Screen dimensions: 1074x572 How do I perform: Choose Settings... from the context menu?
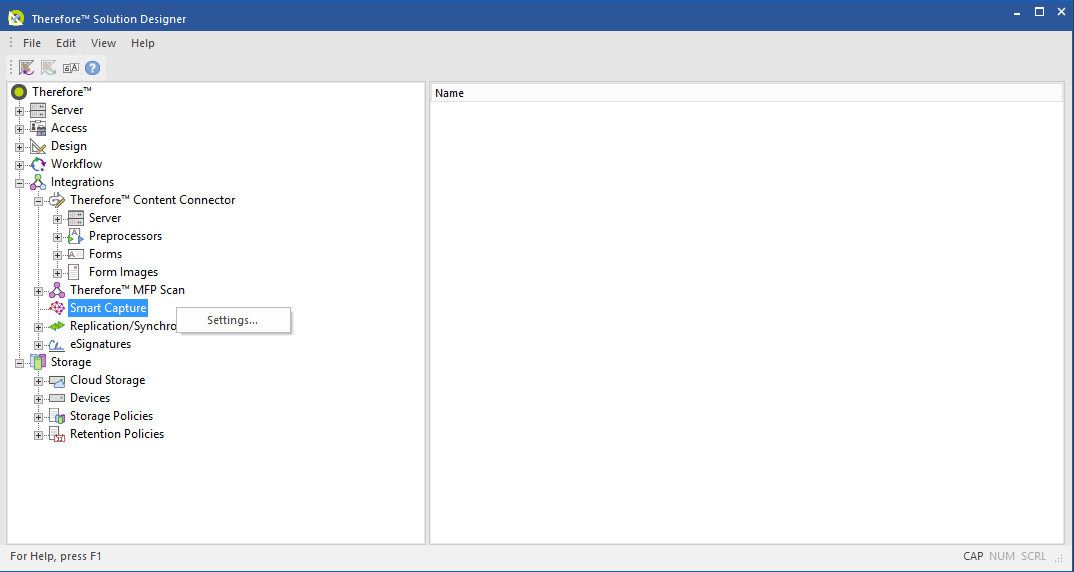[233, 320]
